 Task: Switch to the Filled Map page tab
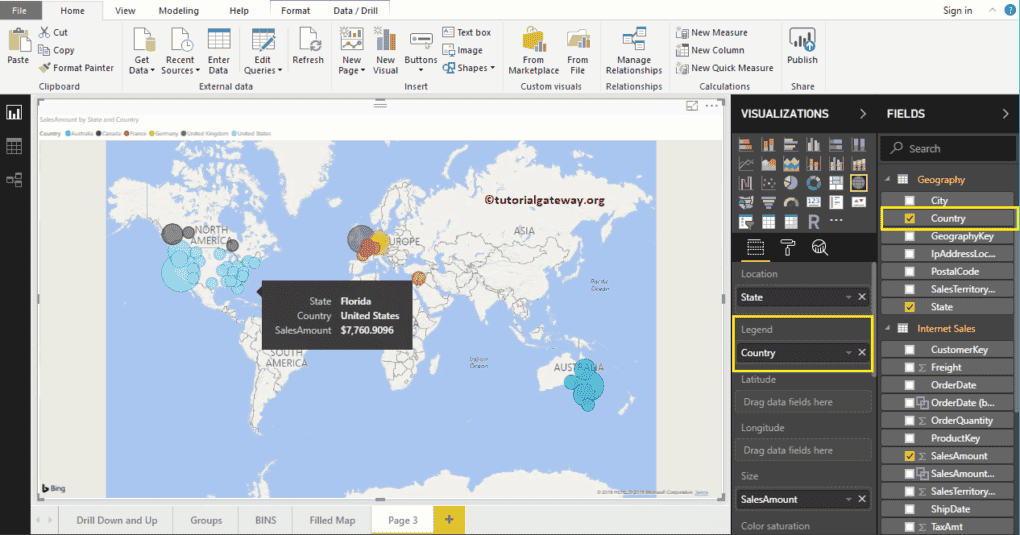332,520
